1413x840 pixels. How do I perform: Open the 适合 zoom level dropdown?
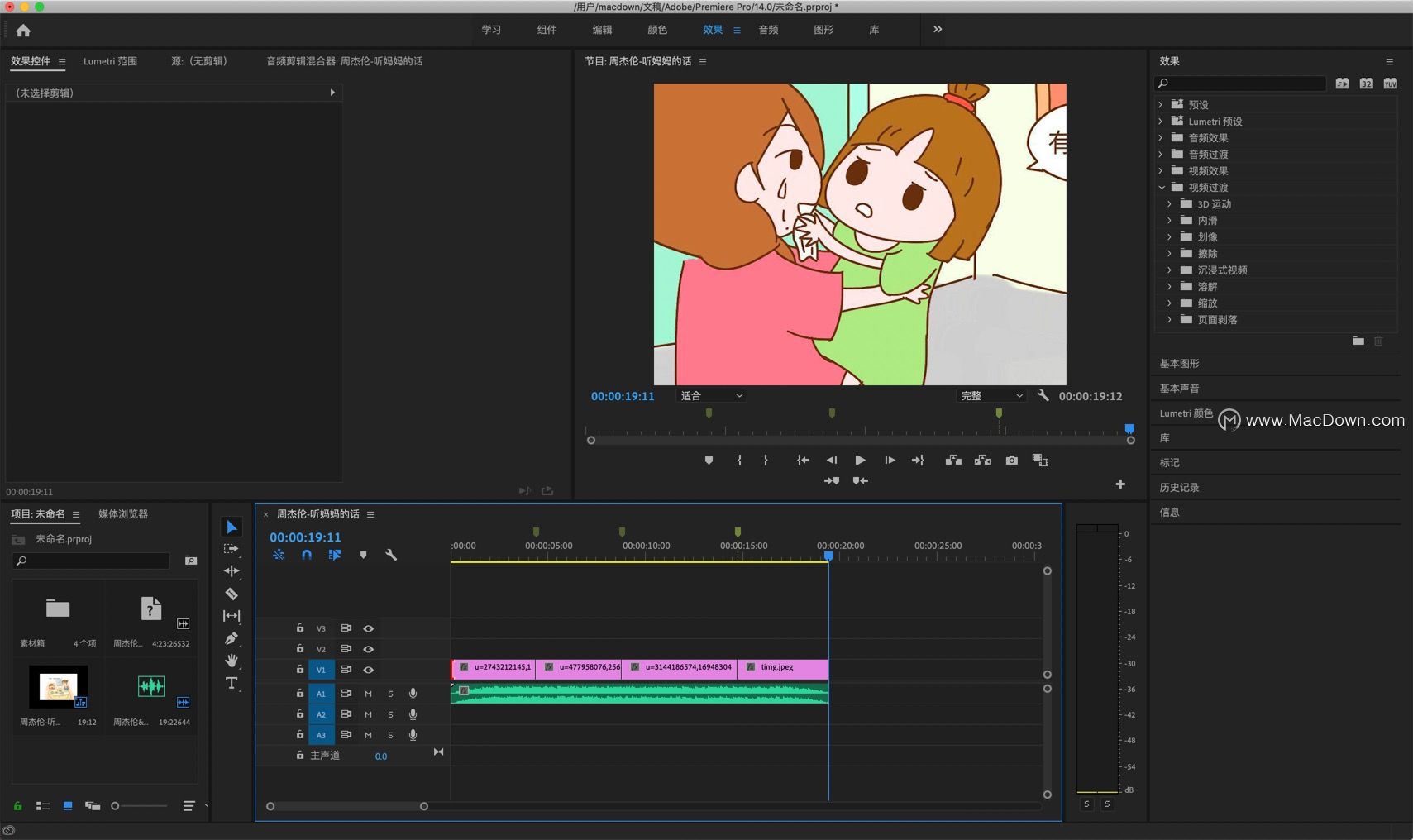711,396
